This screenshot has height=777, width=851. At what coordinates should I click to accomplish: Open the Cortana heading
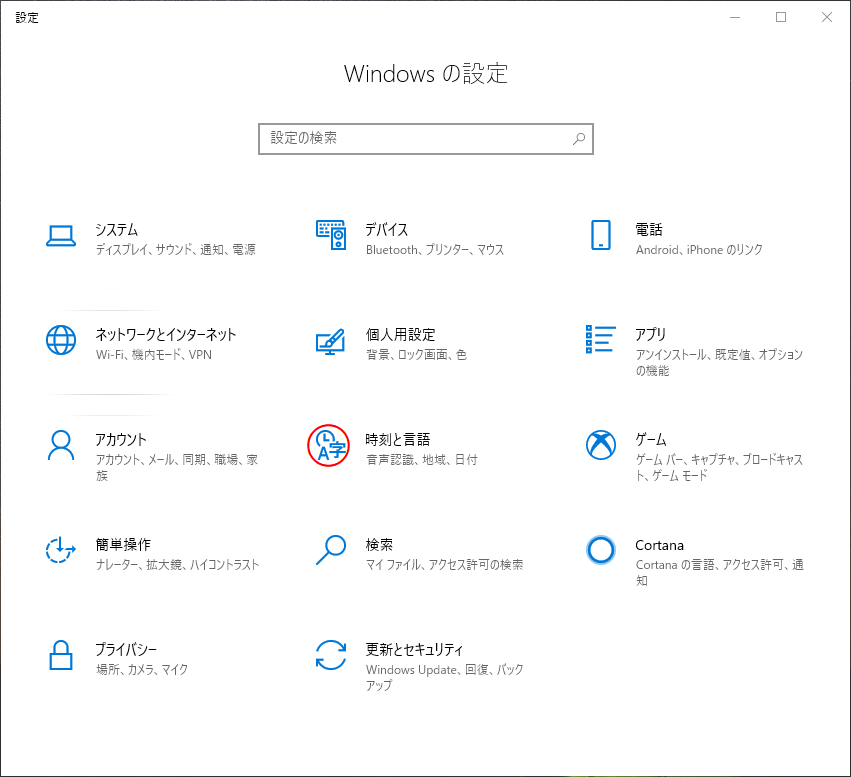click(x=659, y=545)
